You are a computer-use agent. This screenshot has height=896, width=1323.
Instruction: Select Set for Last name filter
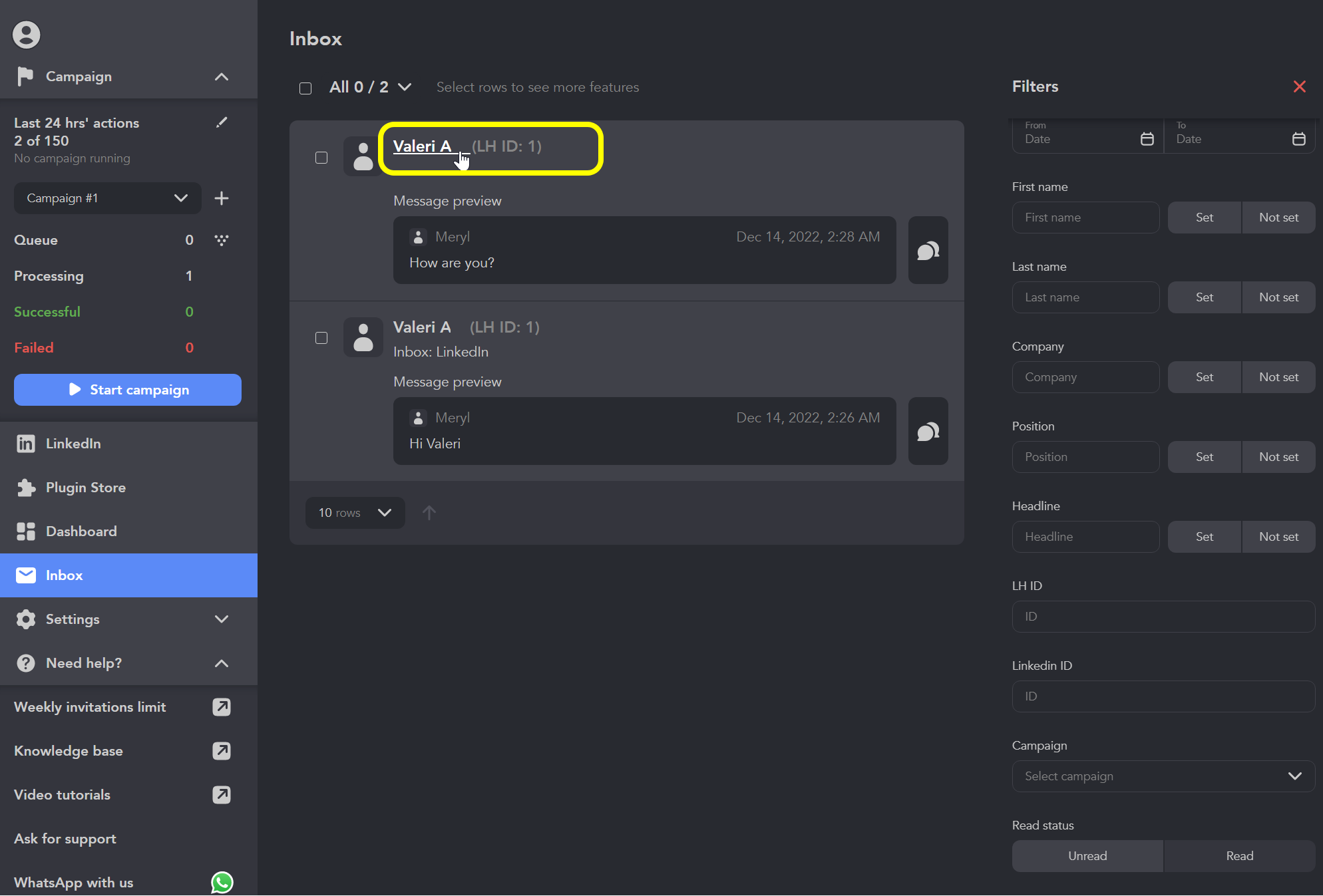coord(1205,297)
